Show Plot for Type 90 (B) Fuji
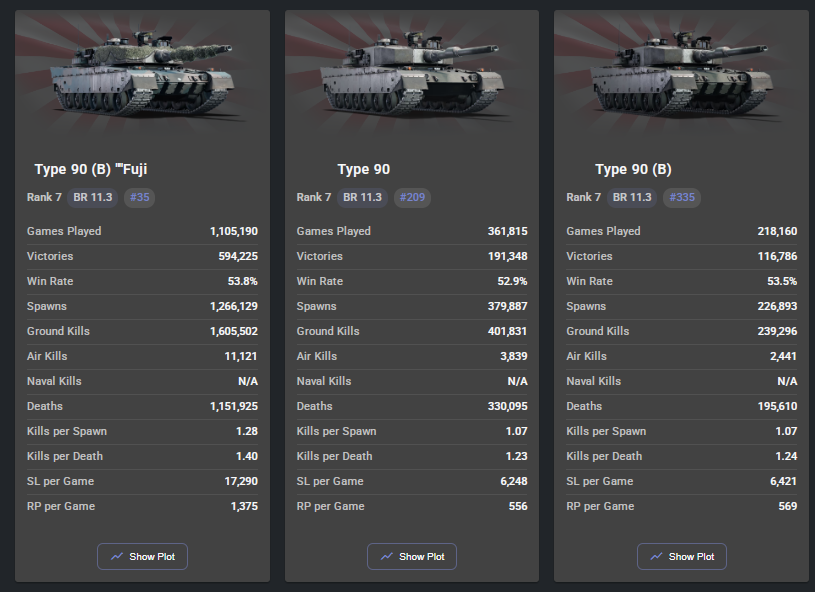The width and height of the screenshot is (815, 592). 142,557
